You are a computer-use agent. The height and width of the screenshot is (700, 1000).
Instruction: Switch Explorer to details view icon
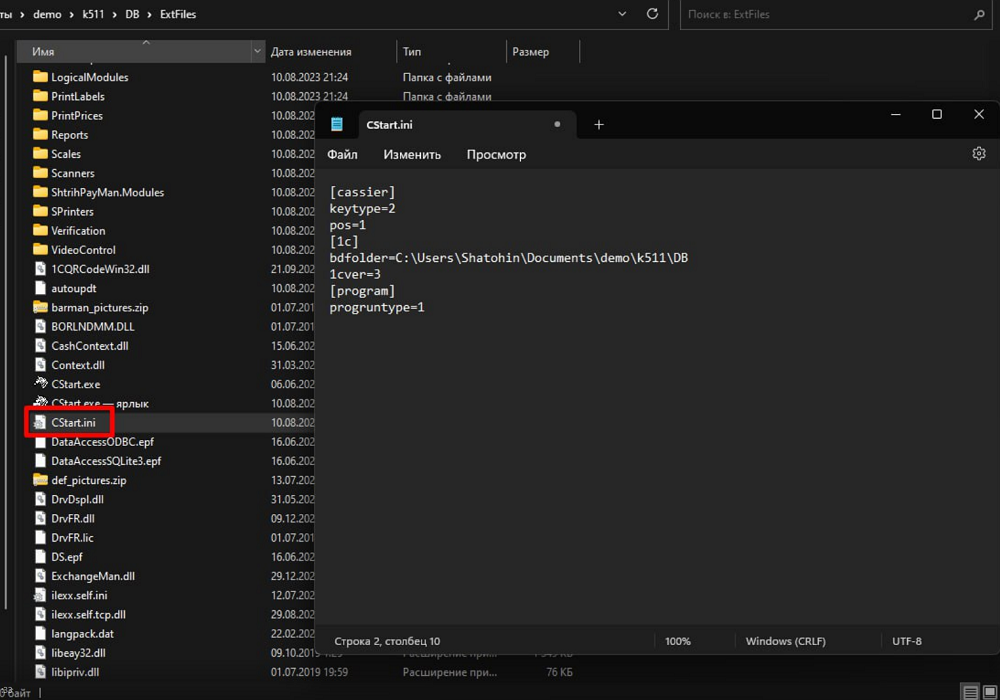pyautogui.click(x=971, y=692)
